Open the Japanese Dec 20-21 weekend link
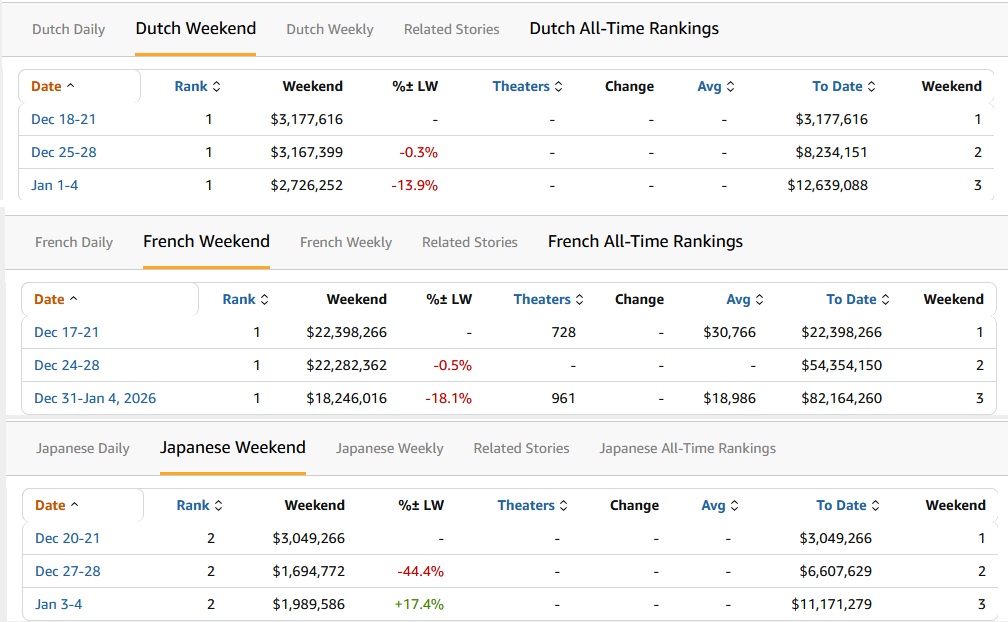Viewport: 1008px width, 622px height. 68,538
